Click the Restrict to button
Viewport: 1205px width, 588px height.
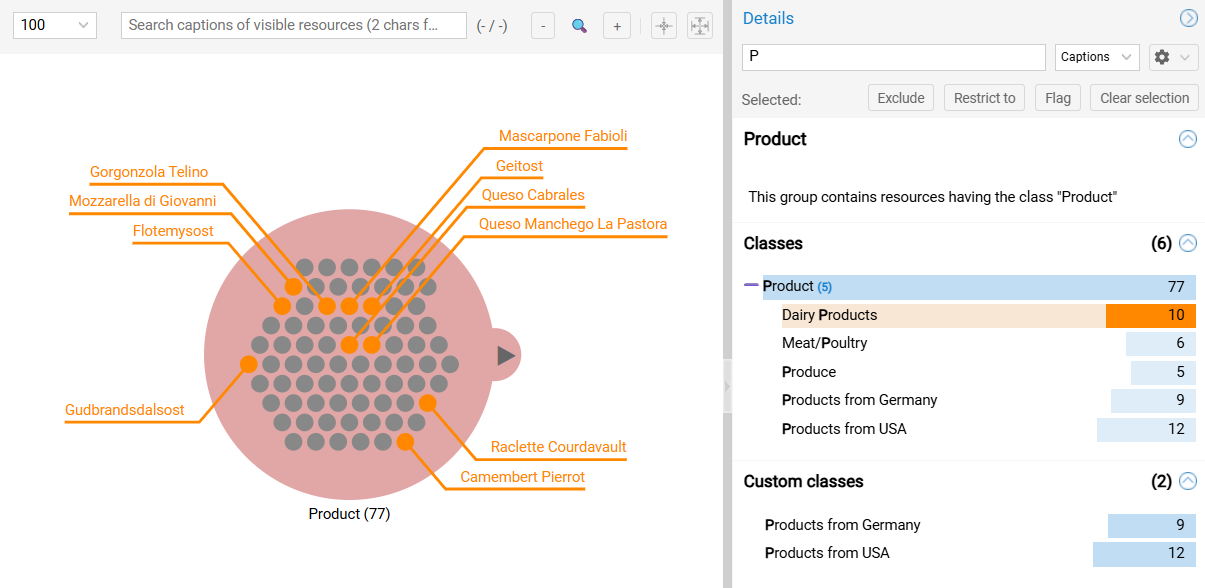click(x=984, y=98)
